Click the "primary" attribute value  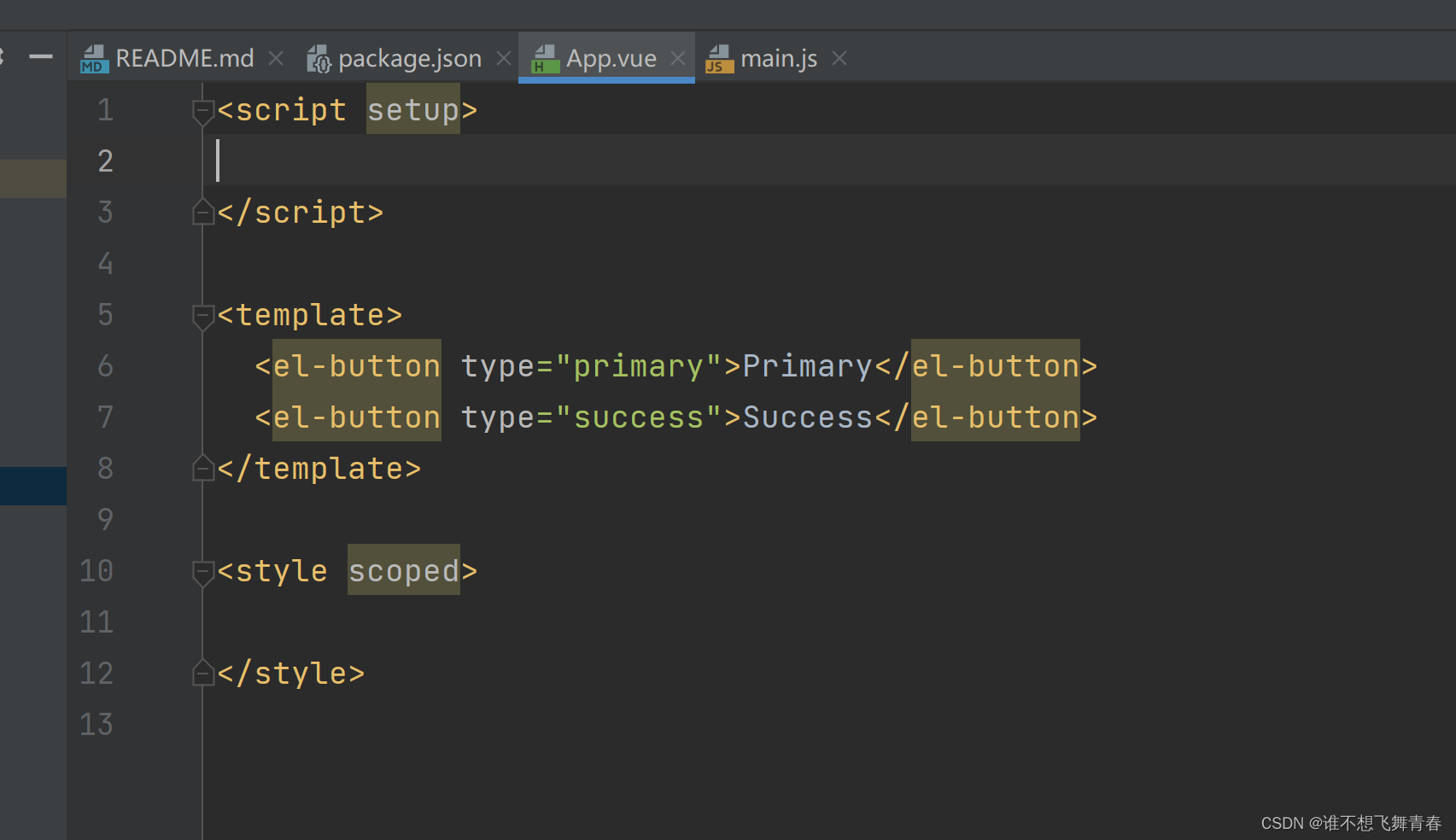coord(639,365)
